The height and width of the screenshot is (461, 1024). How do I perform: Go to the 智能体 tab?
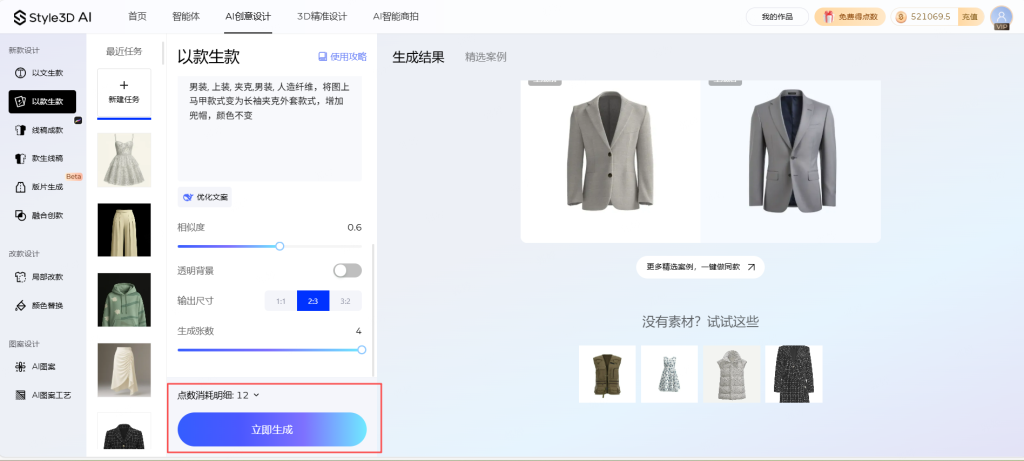click(x=185, y=16)
